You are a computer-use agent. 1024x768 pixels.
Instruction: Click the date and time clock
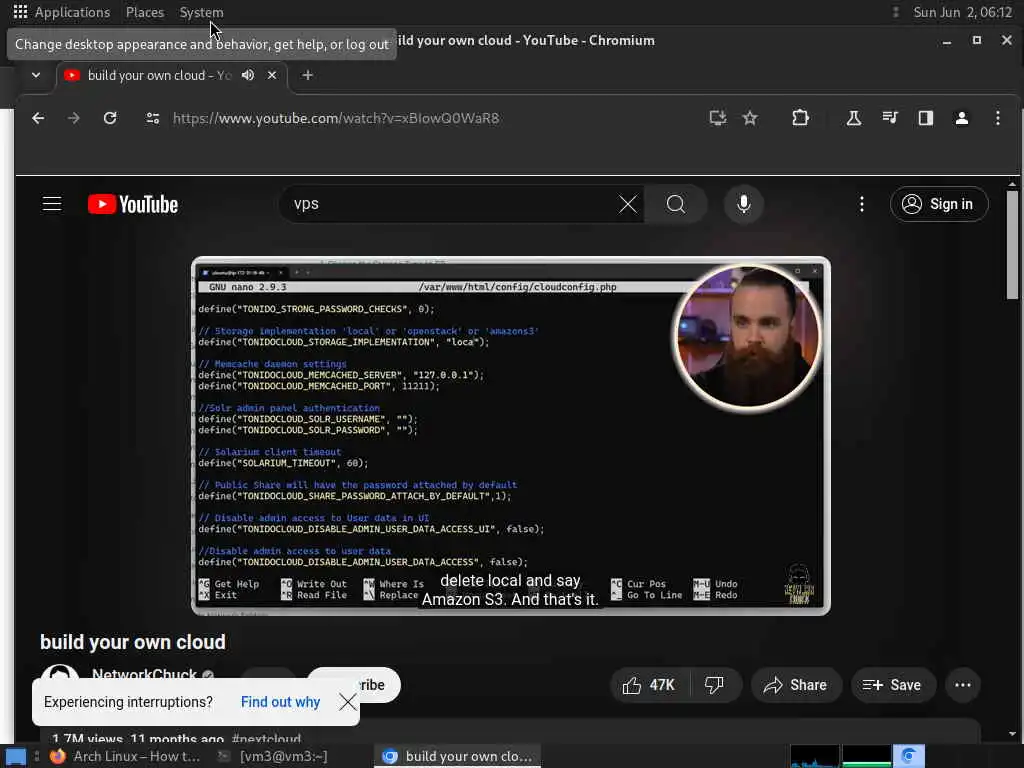pos(962,12)
